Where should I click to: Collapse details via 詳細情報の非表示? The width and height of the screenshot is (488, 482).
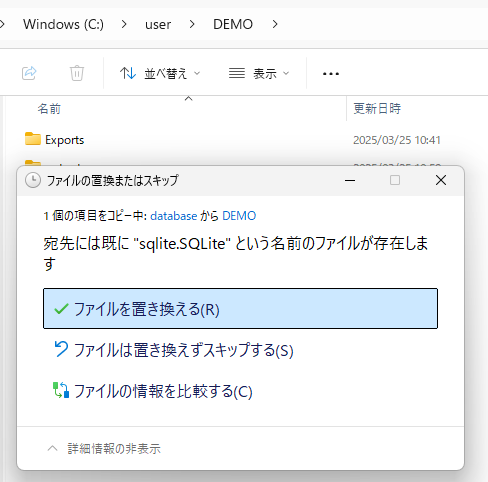pos(104,449)
